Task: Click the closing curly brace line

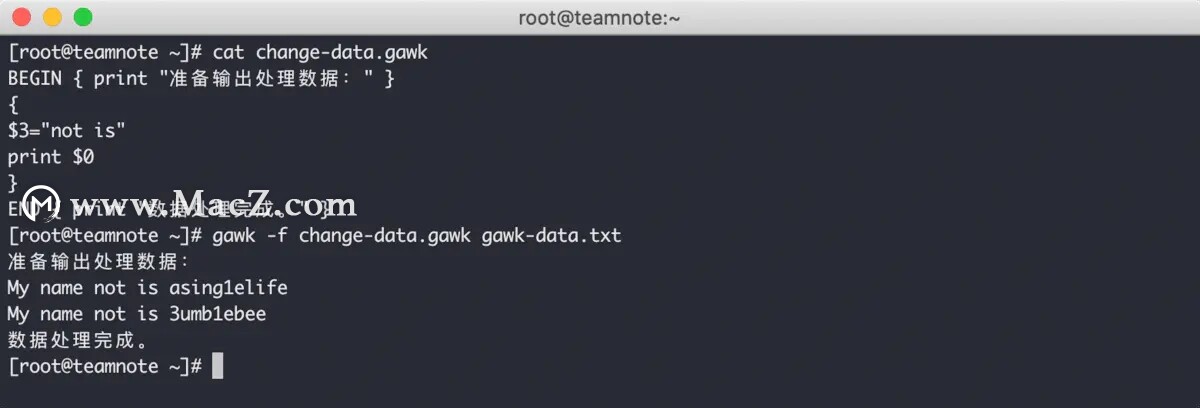Action: pyautogui.click(x=13, y=182)
